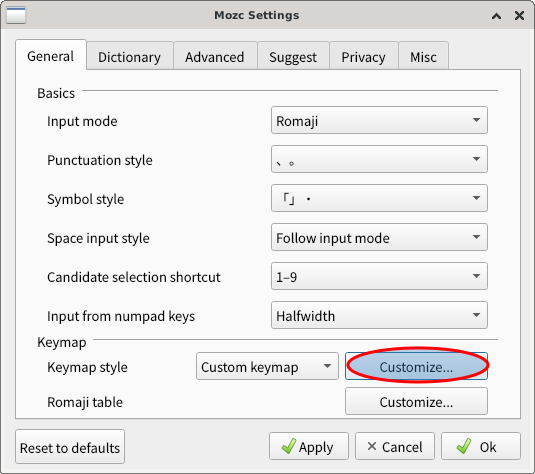
Task: Open the Input mode dropdown
Action: (379, 120)
